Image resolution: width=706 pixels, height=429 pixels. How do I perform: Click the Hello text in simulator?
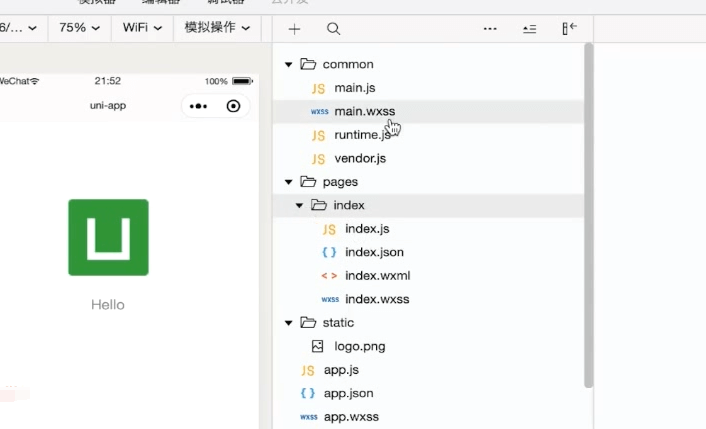108,305
